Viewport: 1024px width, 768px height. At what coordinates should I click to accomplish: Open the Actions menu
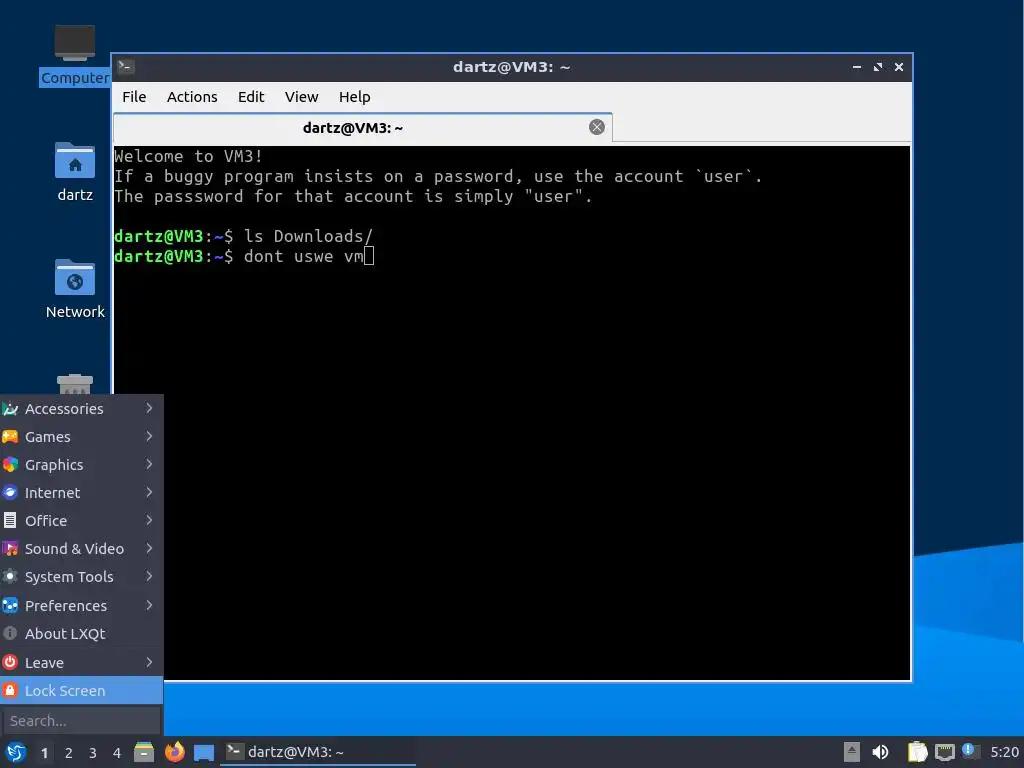pyautogui.click(x=192, y=97)
